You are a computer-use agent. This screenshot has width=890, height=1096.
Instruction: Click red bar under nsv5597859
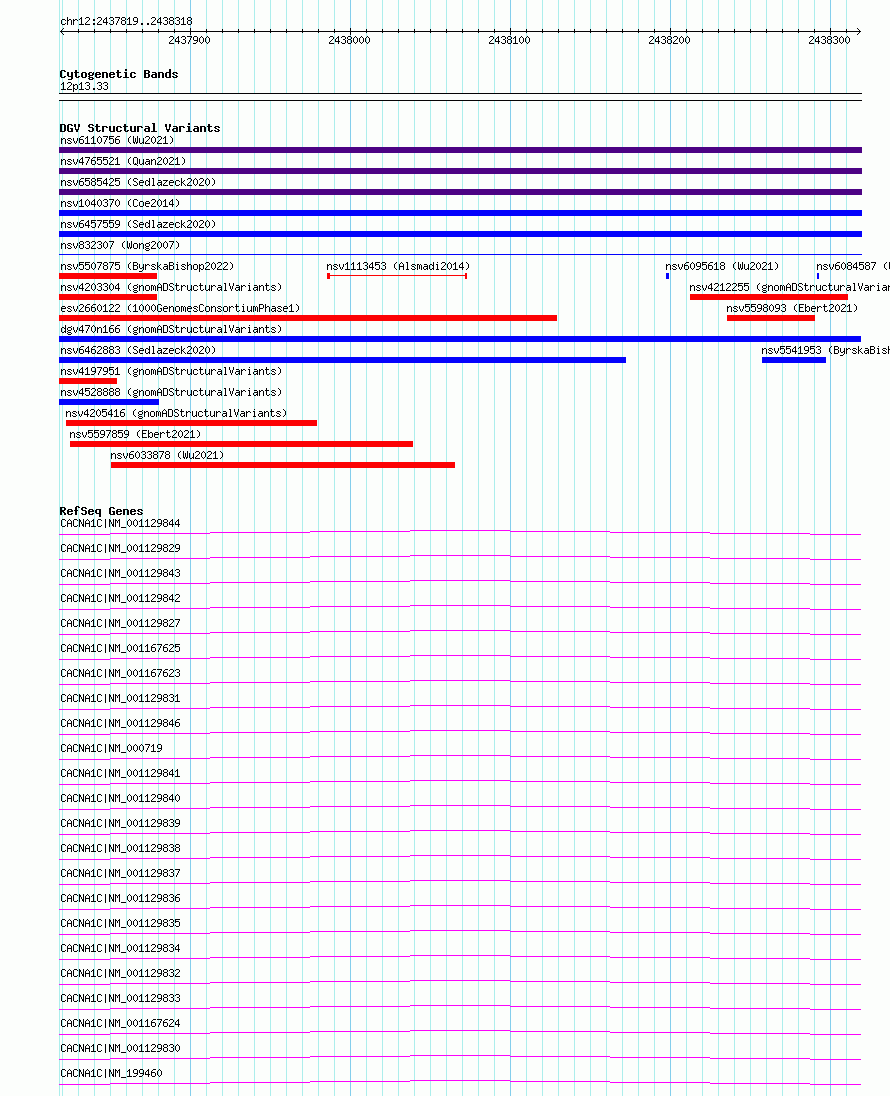tap(241, 444)
